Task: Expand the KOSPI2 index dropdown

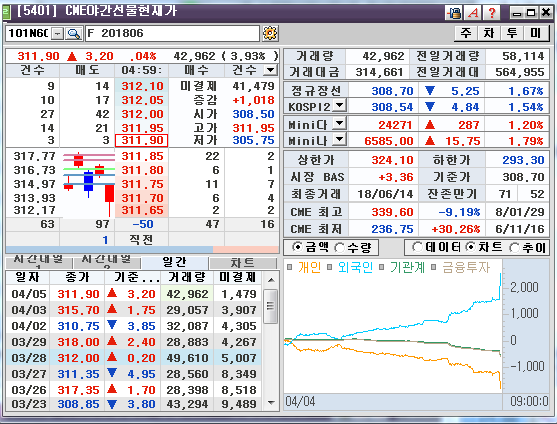Action: click(340, 105)
